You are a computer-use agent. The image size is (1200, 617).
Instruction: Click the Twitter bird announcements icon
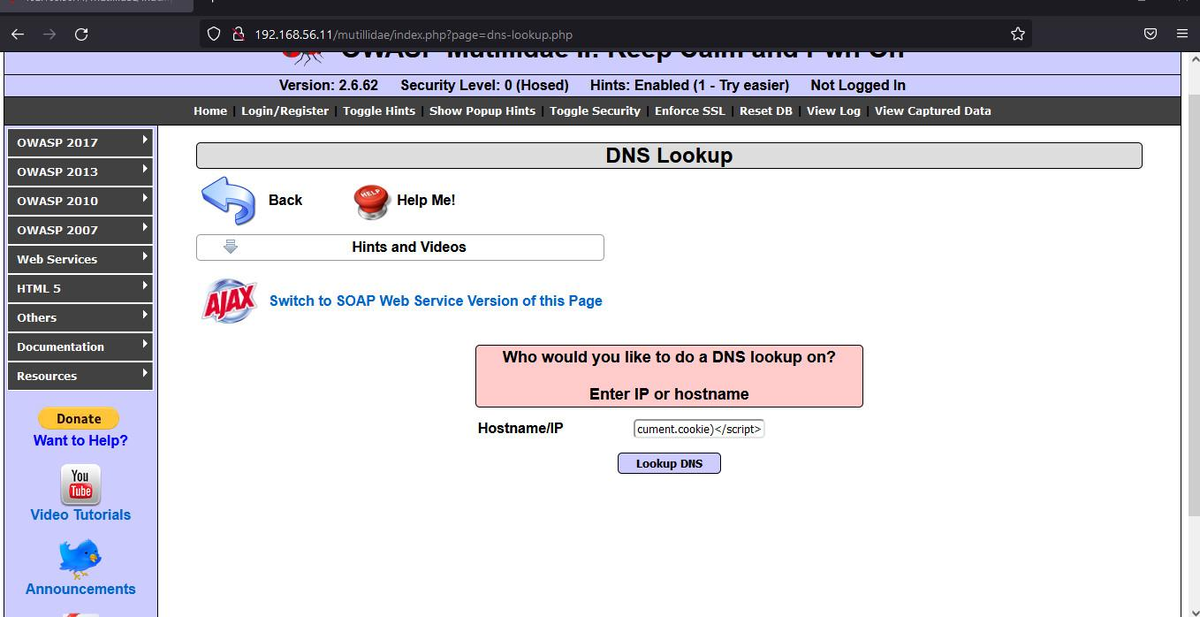tap(80, 558)
